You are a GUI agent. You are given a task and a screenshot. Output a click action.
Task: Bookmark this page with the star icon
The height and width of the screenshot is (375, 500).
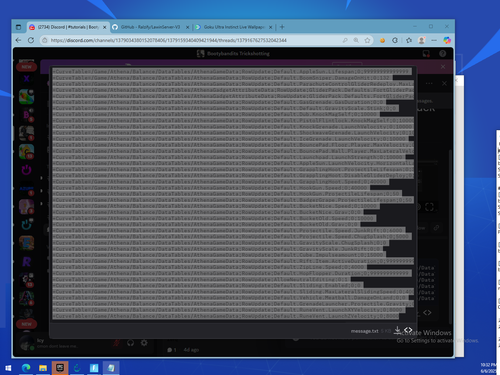(x=367, y=40)
